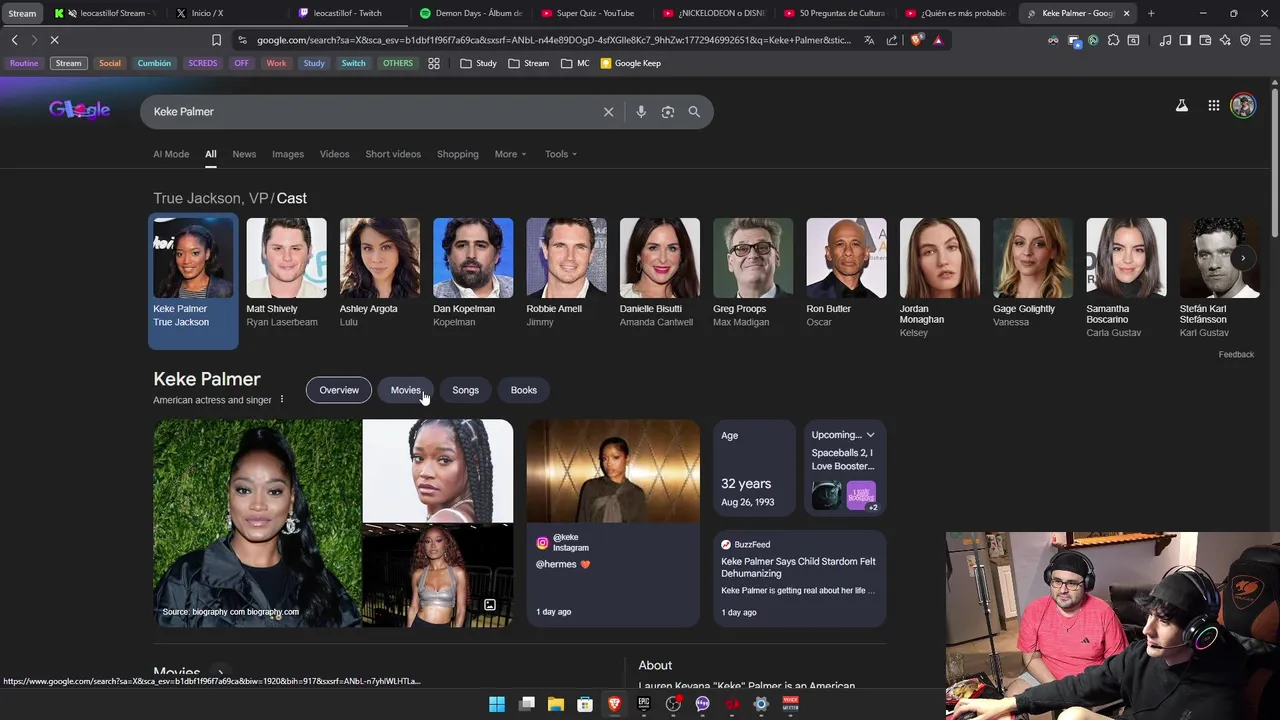
Task: Expand the More search filters dropdown
Action: [x=510, y=154]
